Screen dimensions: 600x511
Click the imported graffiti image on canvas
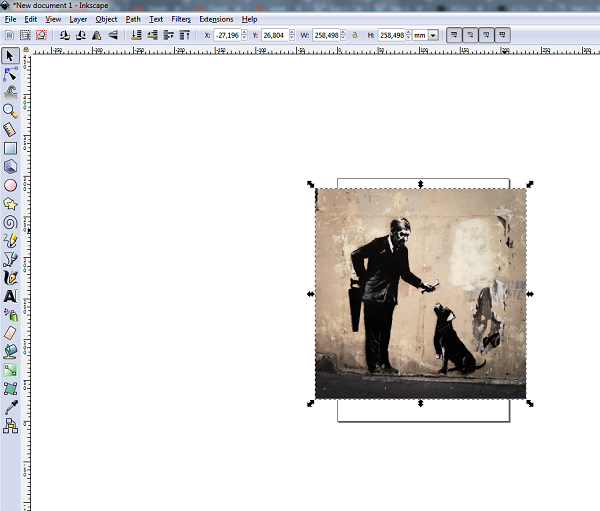click(421, 294)
